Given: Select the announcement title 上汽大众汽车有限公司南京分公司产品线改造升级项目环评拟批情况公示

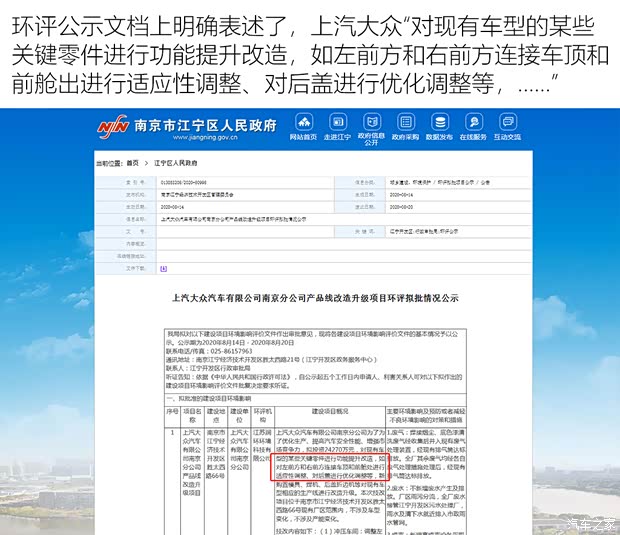Looking at the screenshot, I should (315, 298).
